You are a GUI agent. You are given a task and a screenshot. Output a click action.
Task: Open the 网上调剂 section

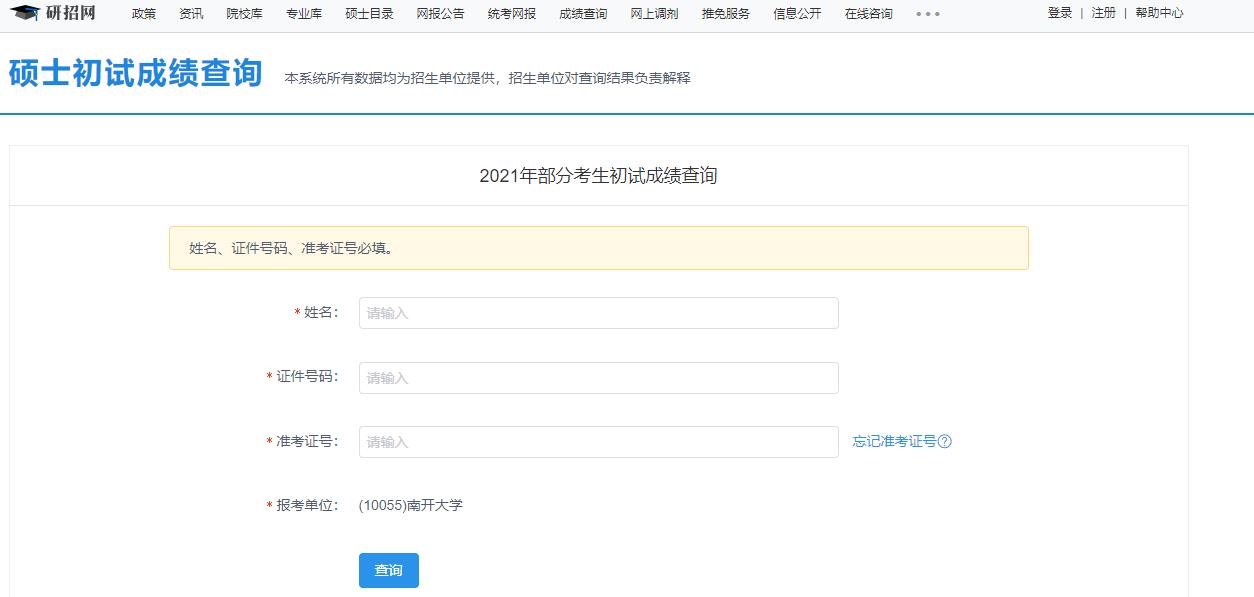(654, 14)
